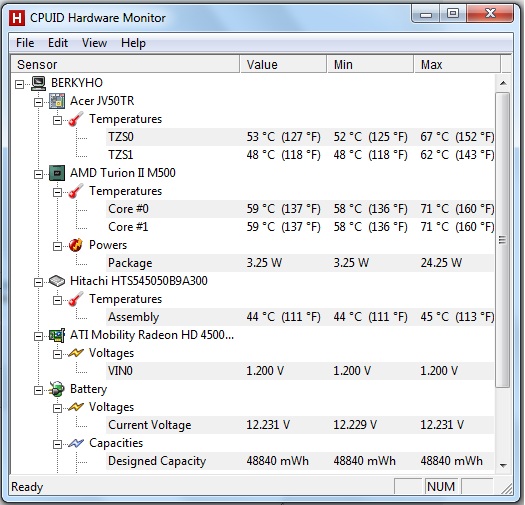The image size is (525, 505).
Task: Click the scrollbar up arrow
Action: pyautogui.click(x=503, y=83)
